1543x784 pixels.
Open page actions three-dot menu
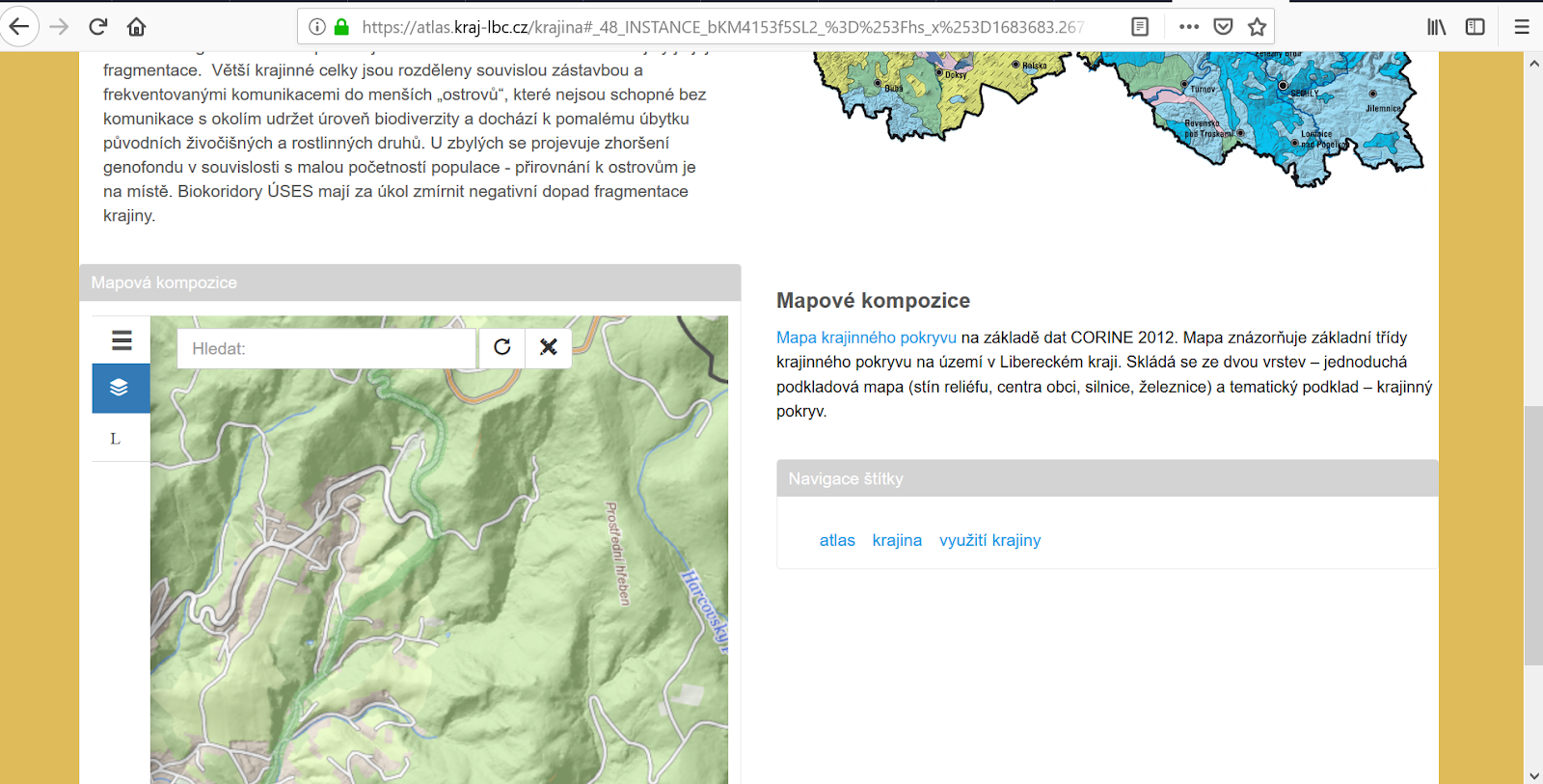coord(1189,27)
